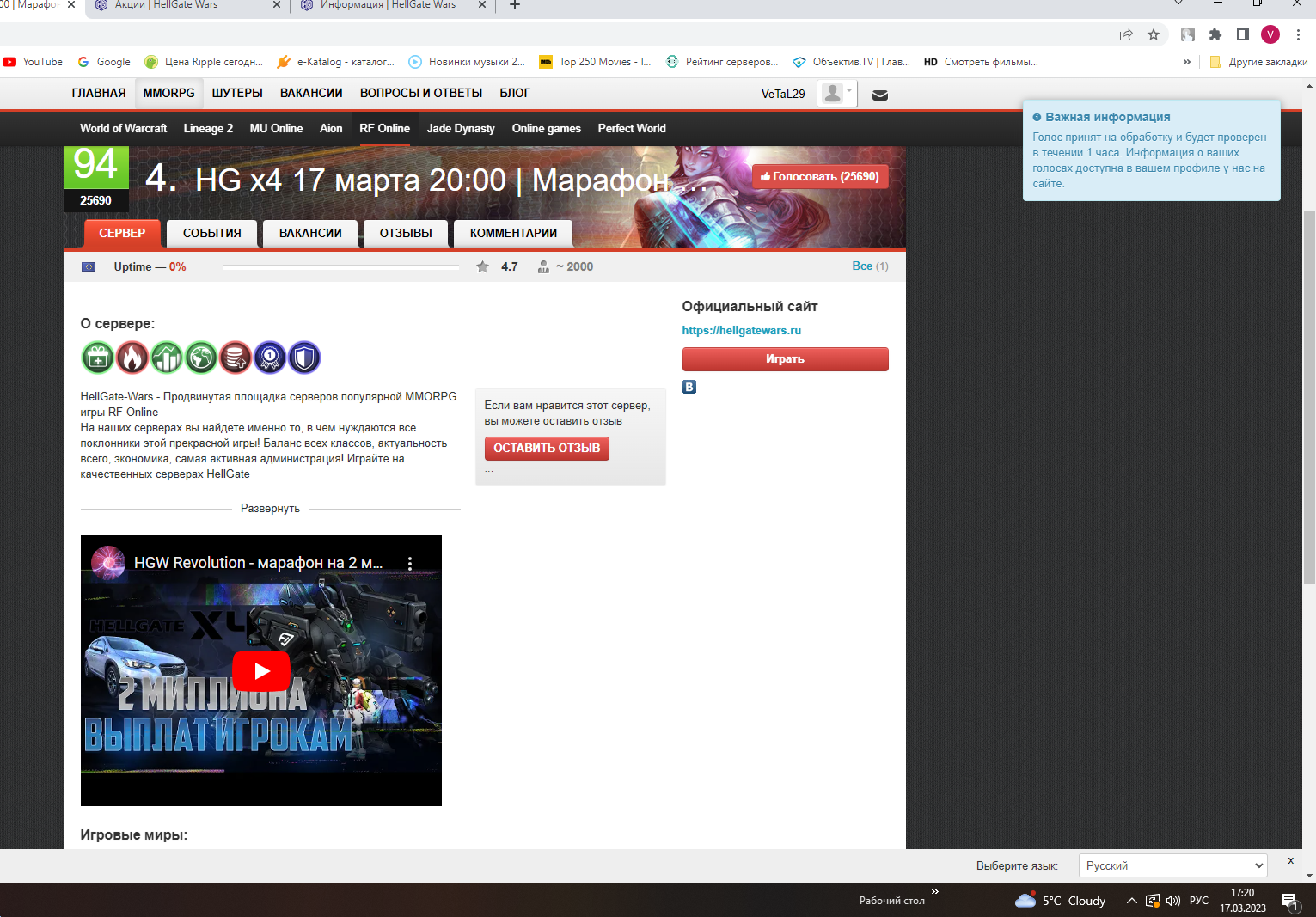Open the КОММЕНТАРИИ tab
The image size is (1316, 917).
point(513,233)
